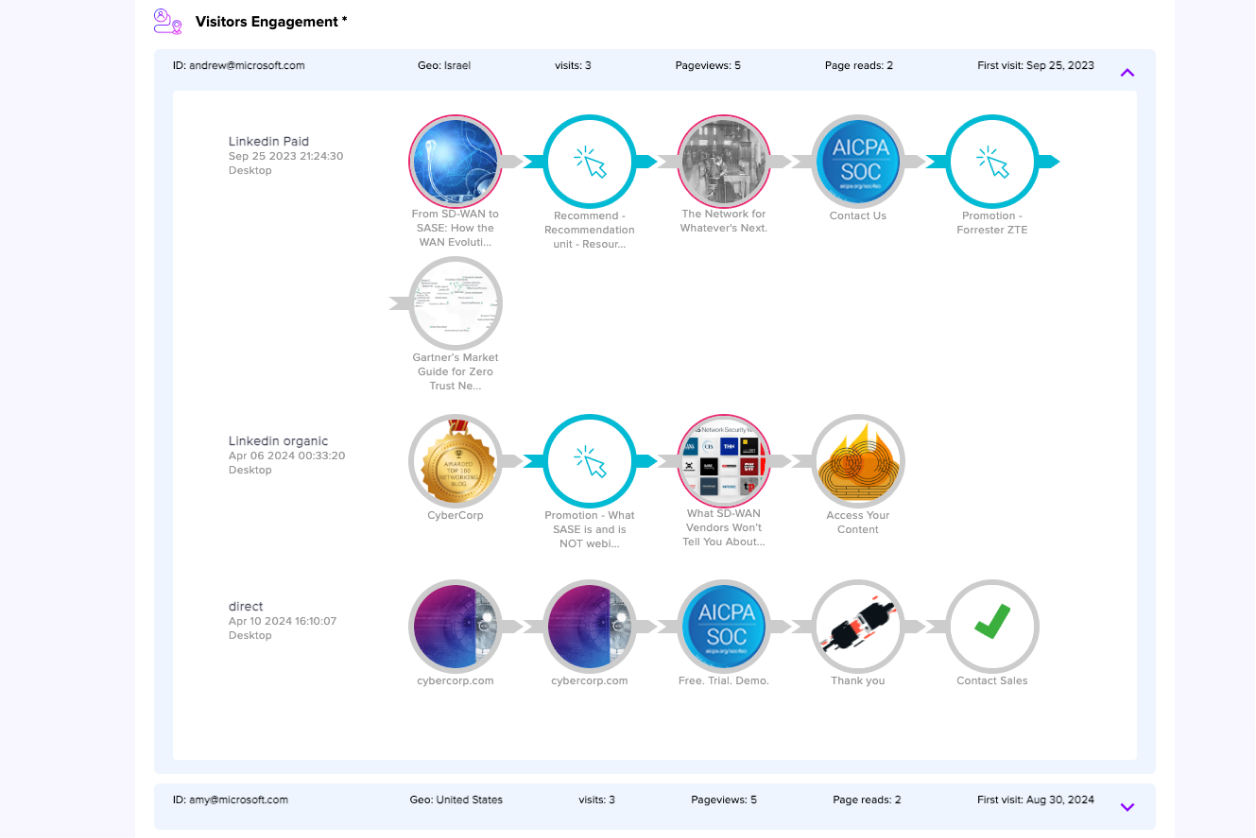
Task: Click the CyberCorp gold badge node
Action: coord(455,461)
